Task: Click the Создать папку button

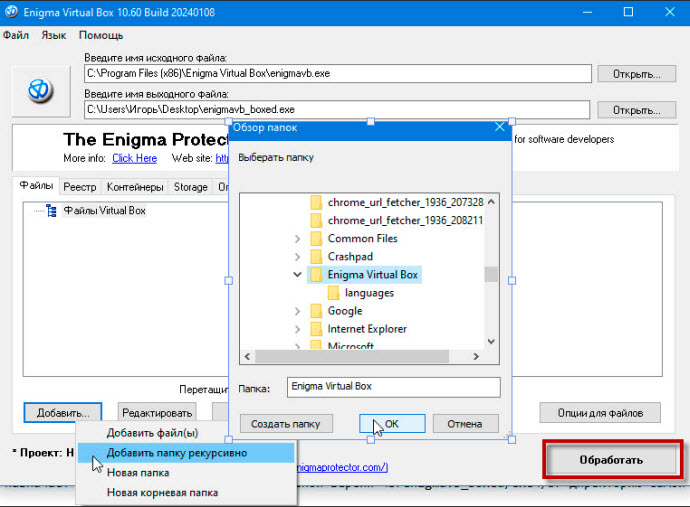Action: click(286, 424)
